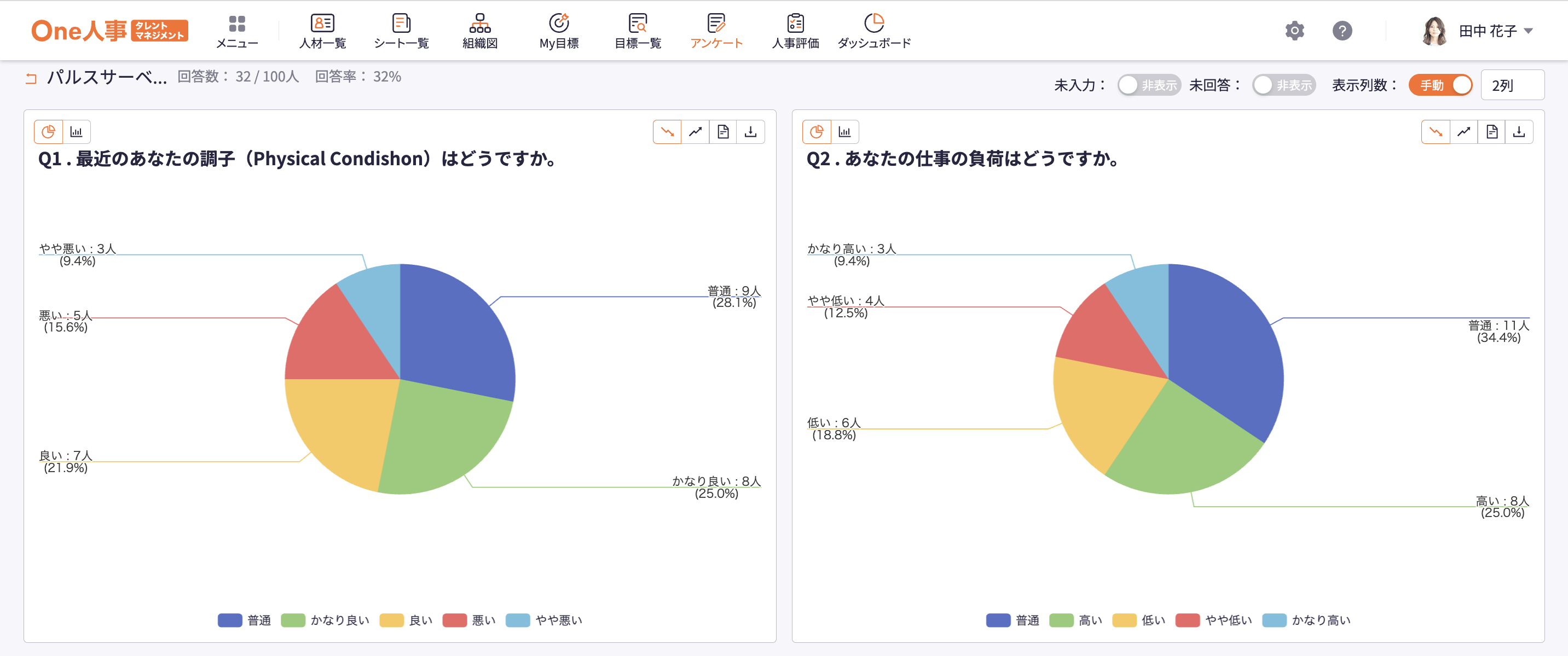Disable 手動 column display toggle
The image size is (1568, 656).
(x=1440, y=85)
